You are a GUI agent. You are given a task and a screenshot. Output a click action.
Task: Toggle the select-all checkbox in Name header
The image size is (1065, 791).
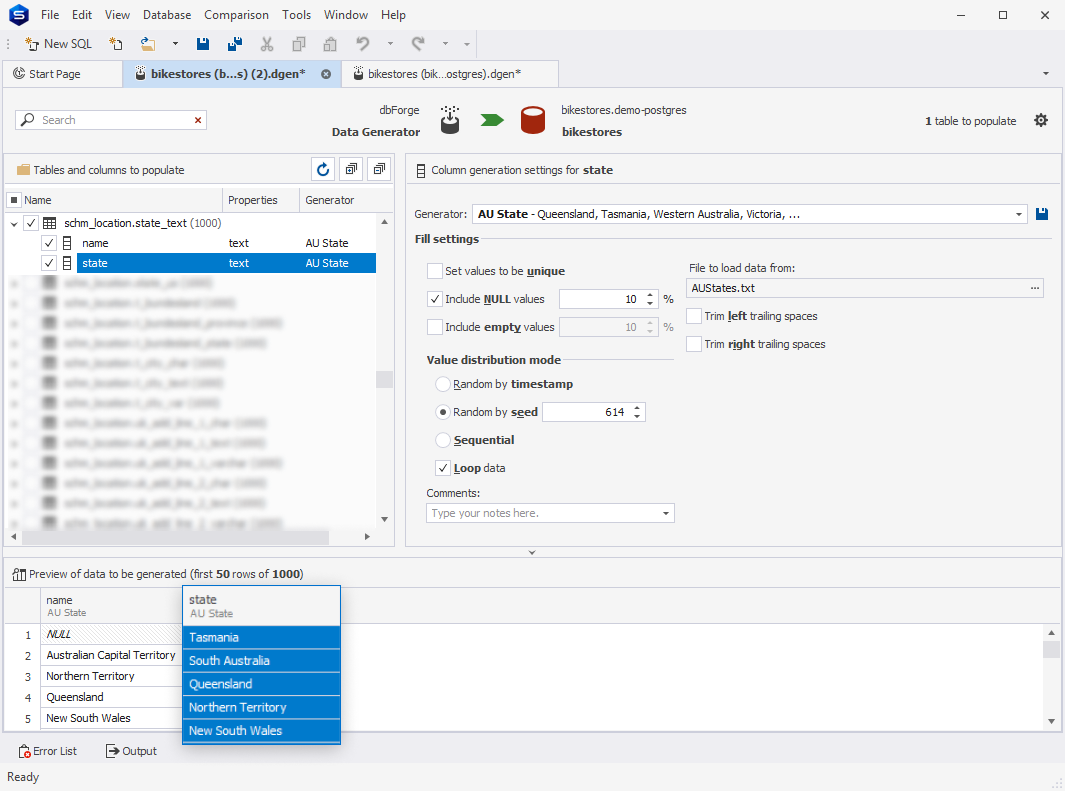[14, 200]
